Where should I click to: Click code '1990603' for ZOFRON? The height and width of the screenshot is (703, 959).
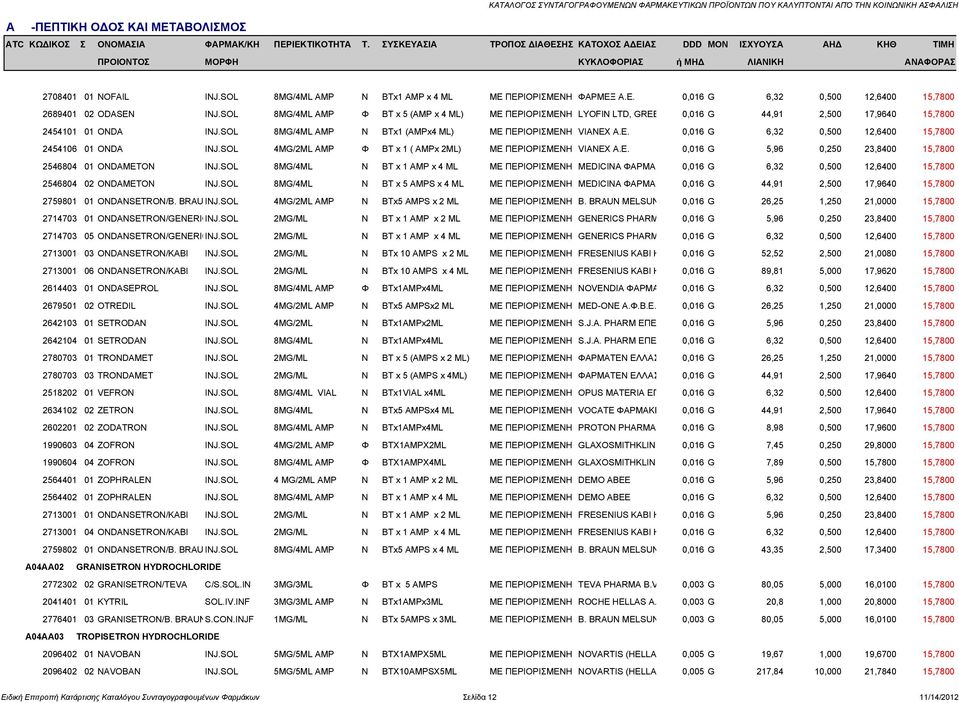pos(59,445)
